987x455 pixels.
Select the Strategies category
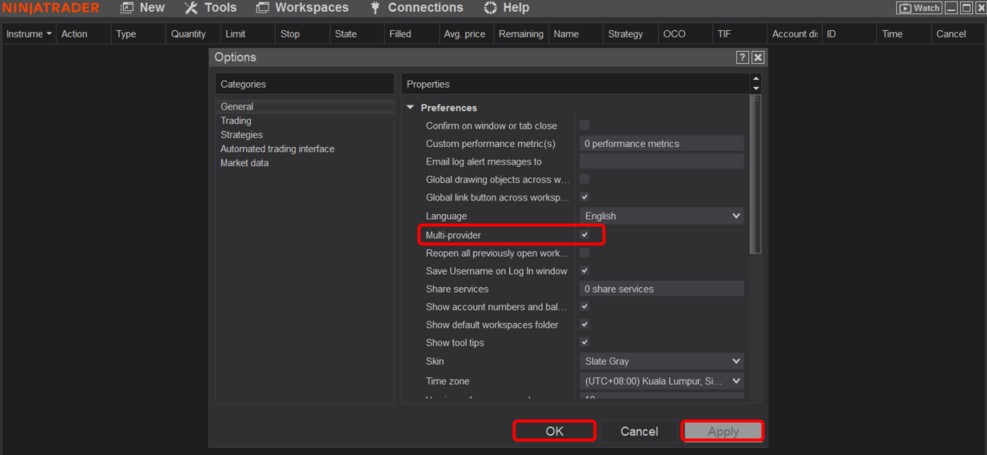(x=242, y=135)
